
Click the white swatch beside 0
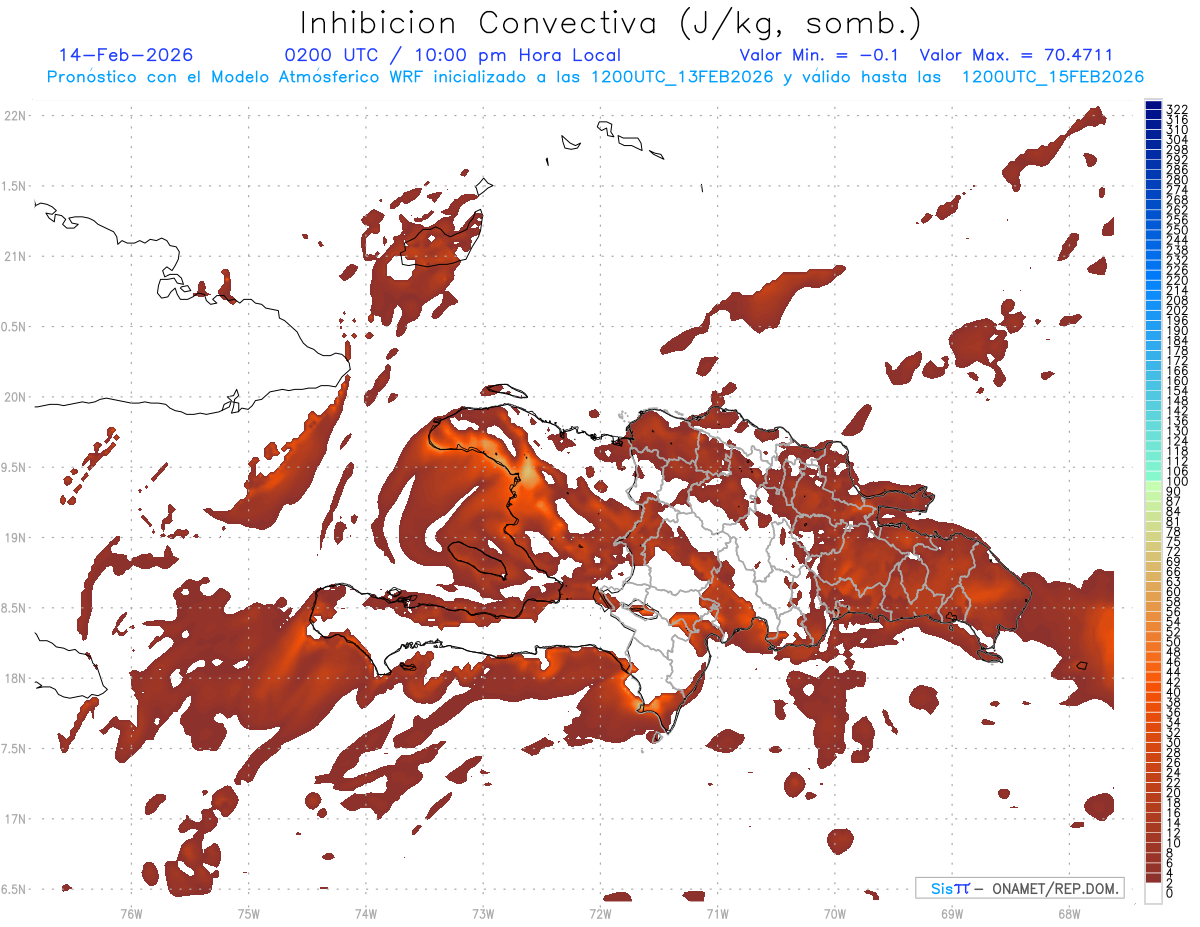point(1154,893)
